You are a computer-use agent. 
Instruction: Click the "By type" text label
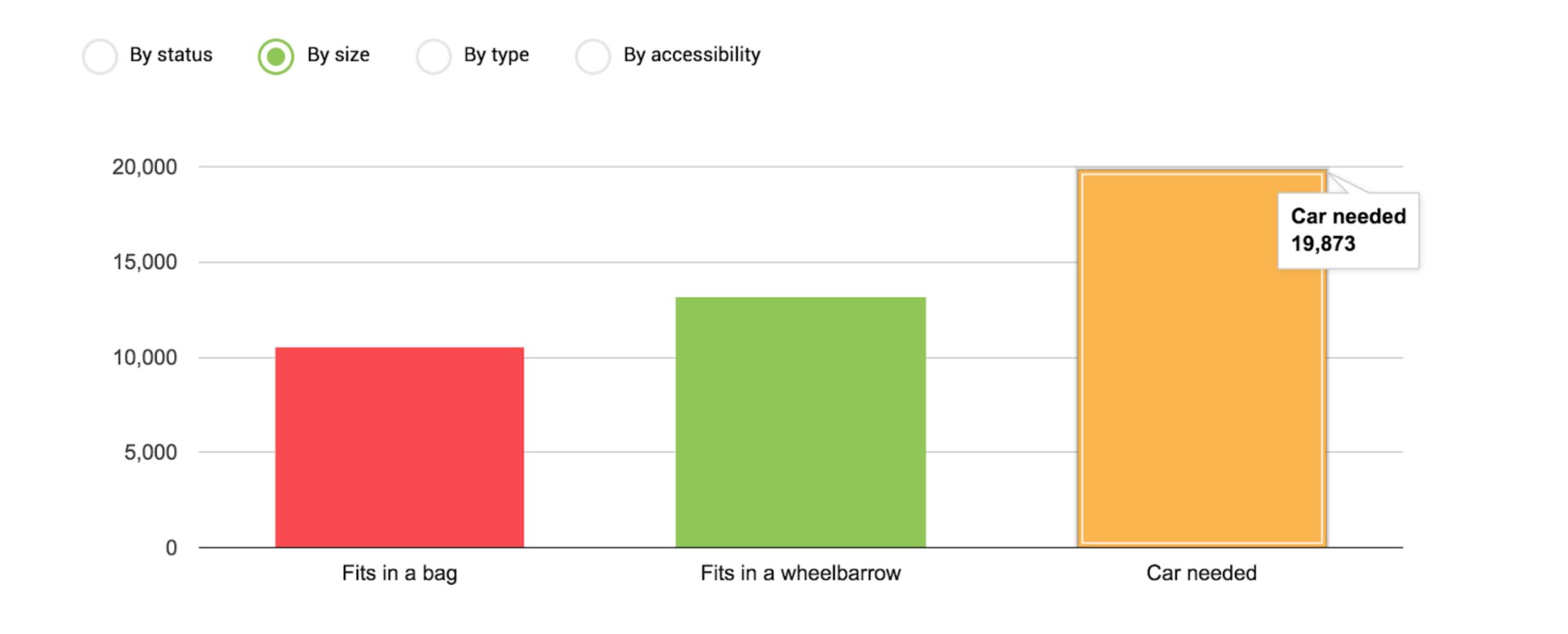click(x=497, y=55)
